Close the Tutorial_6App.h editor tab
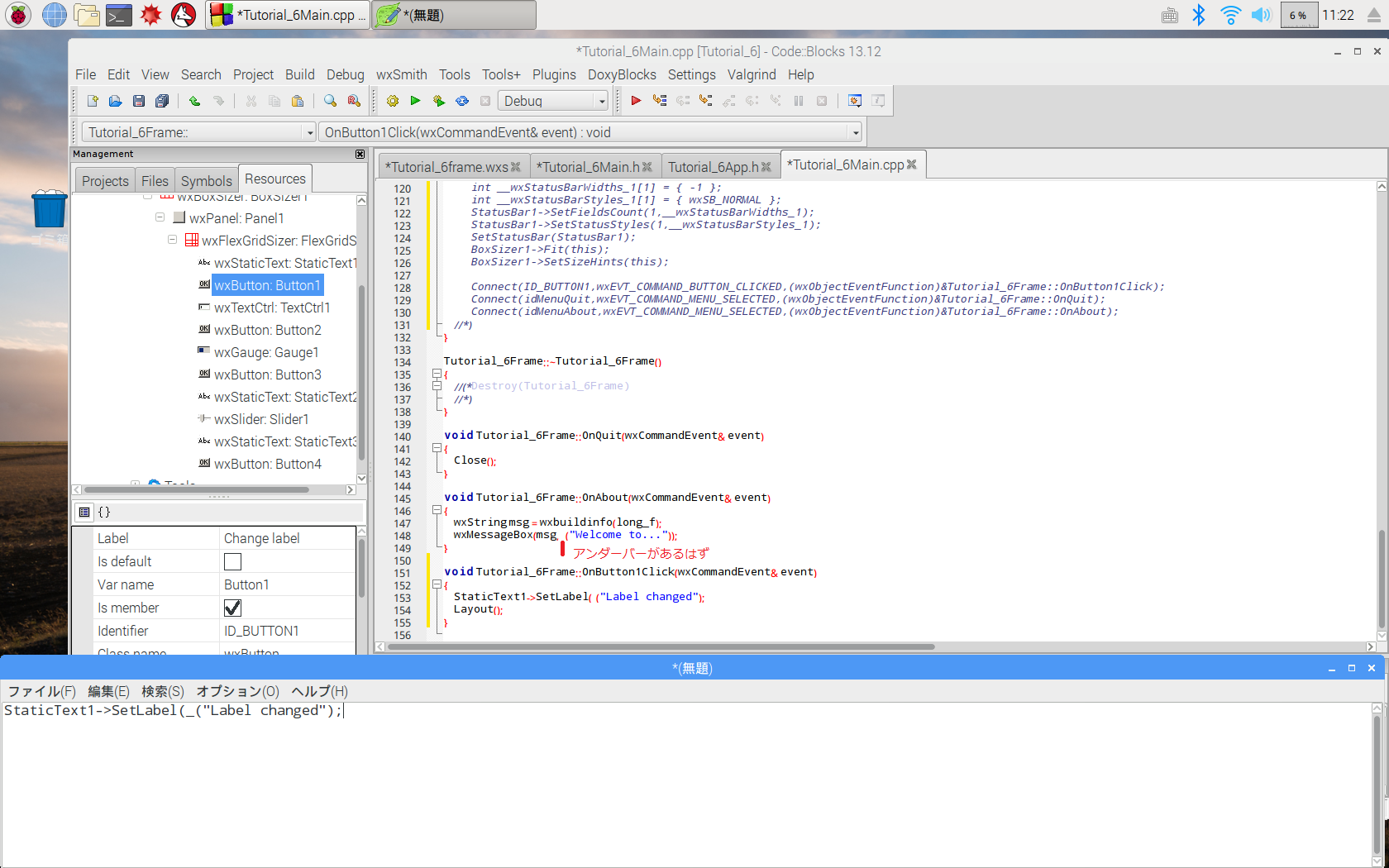The height and width of the screenshot is (868, 1389). 766,167
